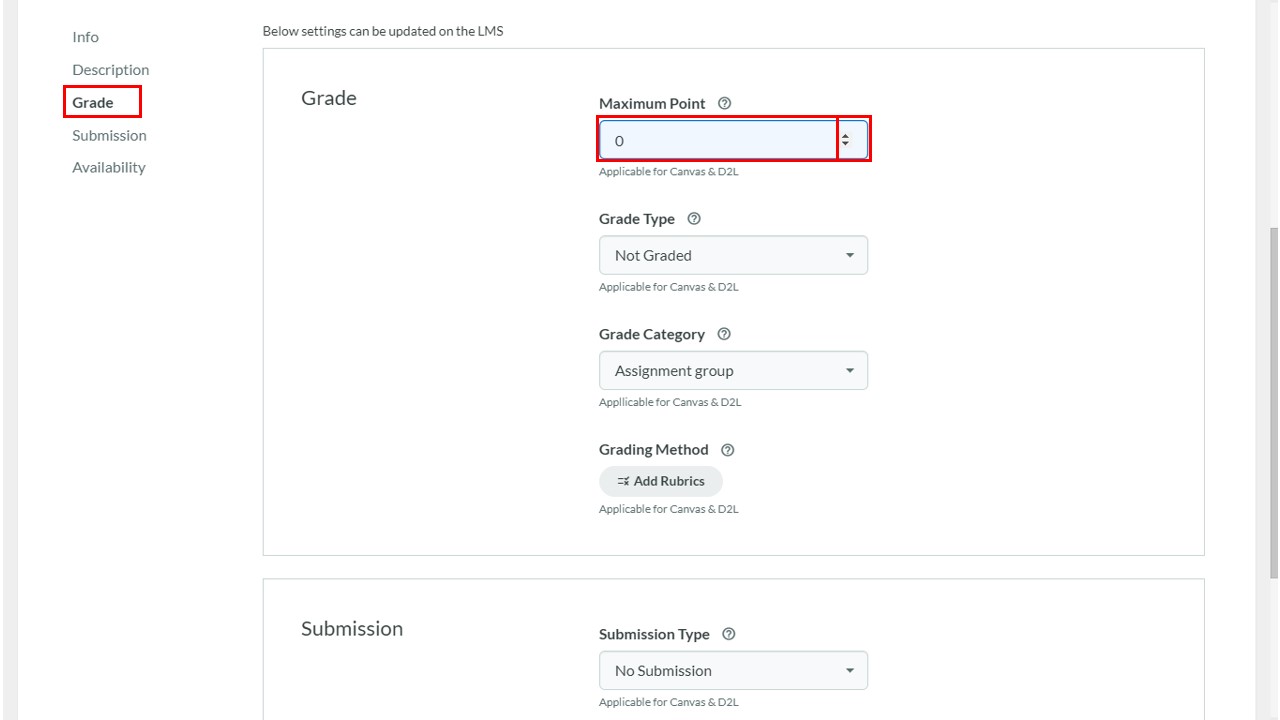Click 'Below settings can be updated on the LMS' text
Screen dimensions: 1280x720
(383, 31)
